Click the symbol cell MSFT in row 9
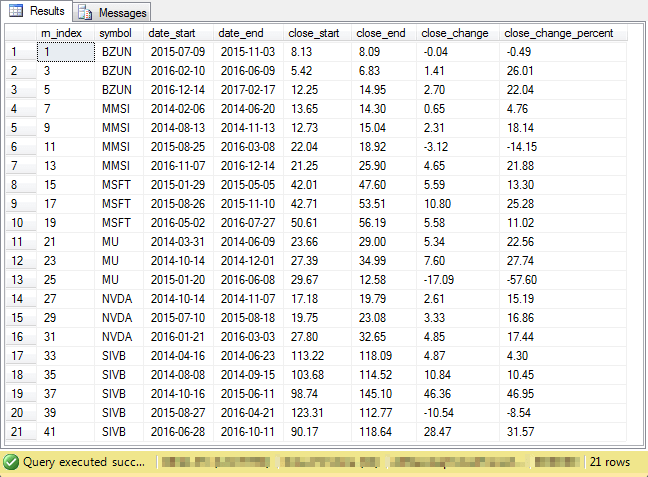Viewport: 648px width, 477px height. 119,204
